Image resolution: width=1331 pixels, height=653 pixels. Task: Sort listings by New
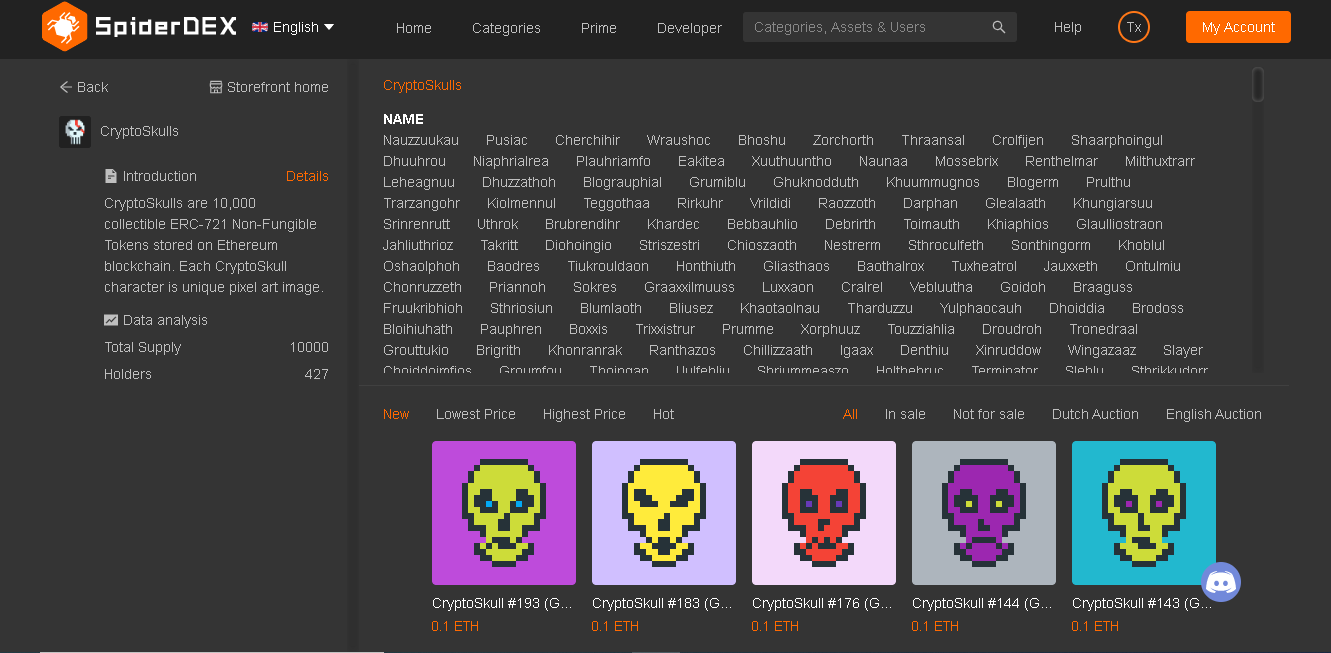[x=396, y=414]
